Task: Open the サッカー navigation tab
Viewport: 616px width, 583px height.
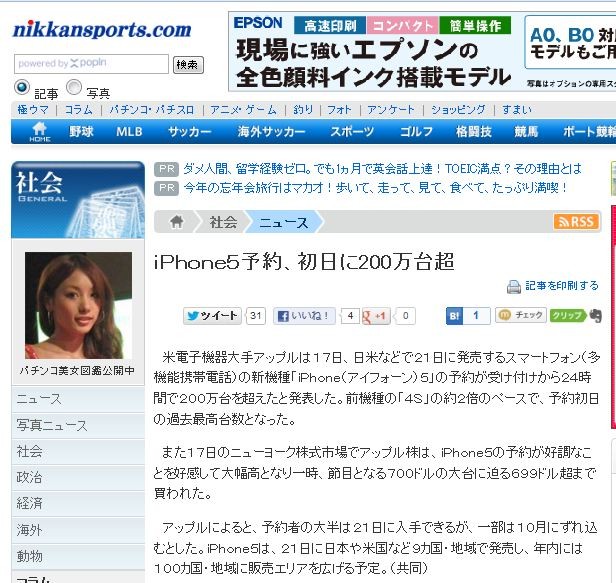Action: (190, 132)
